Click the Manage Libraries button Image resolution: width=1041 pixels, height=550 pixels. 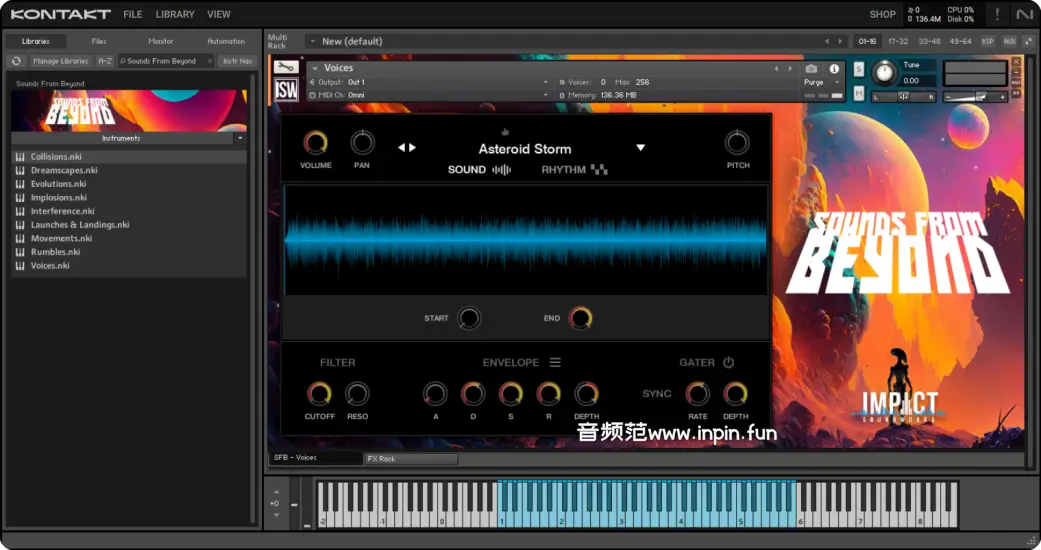tap(61, 61)
